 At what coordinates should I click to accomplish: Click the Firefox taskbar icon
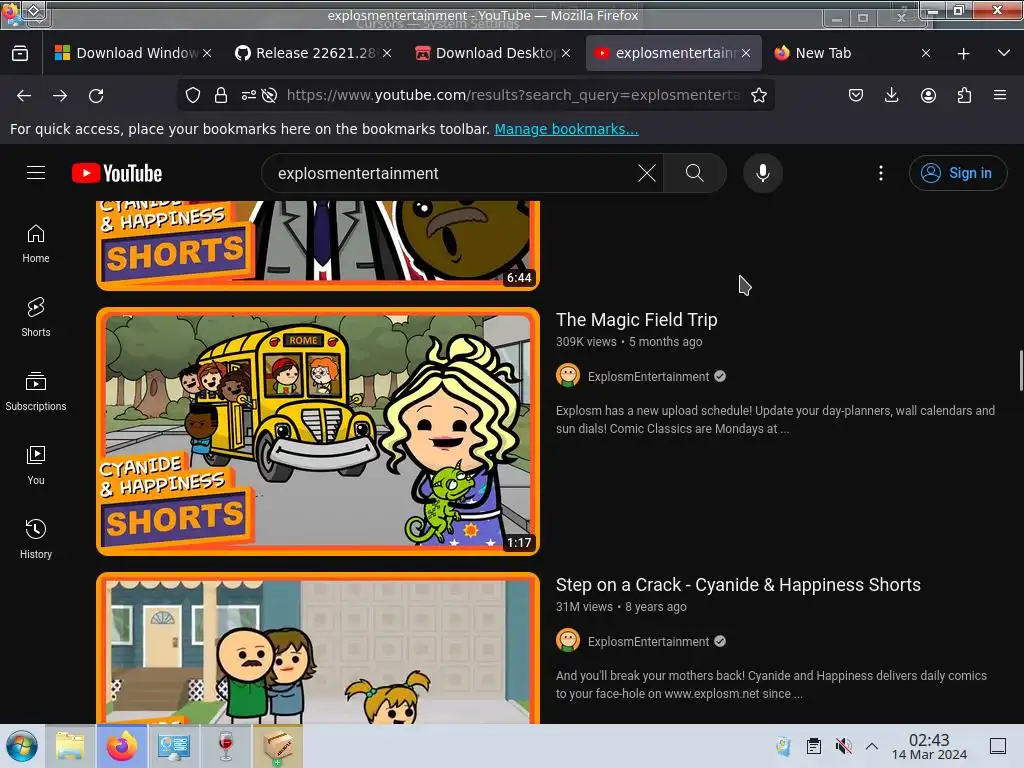pos(121,746)
